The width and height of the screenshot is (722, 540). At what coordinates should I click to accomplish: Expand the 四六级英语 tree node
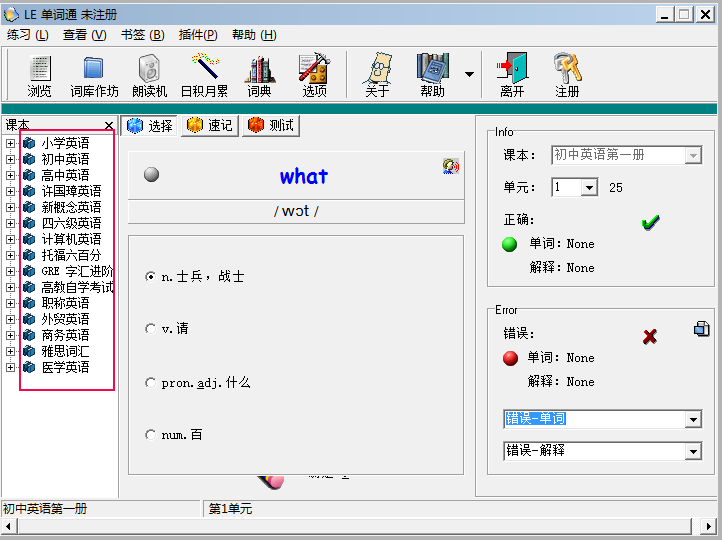click(x=10, y=223)
